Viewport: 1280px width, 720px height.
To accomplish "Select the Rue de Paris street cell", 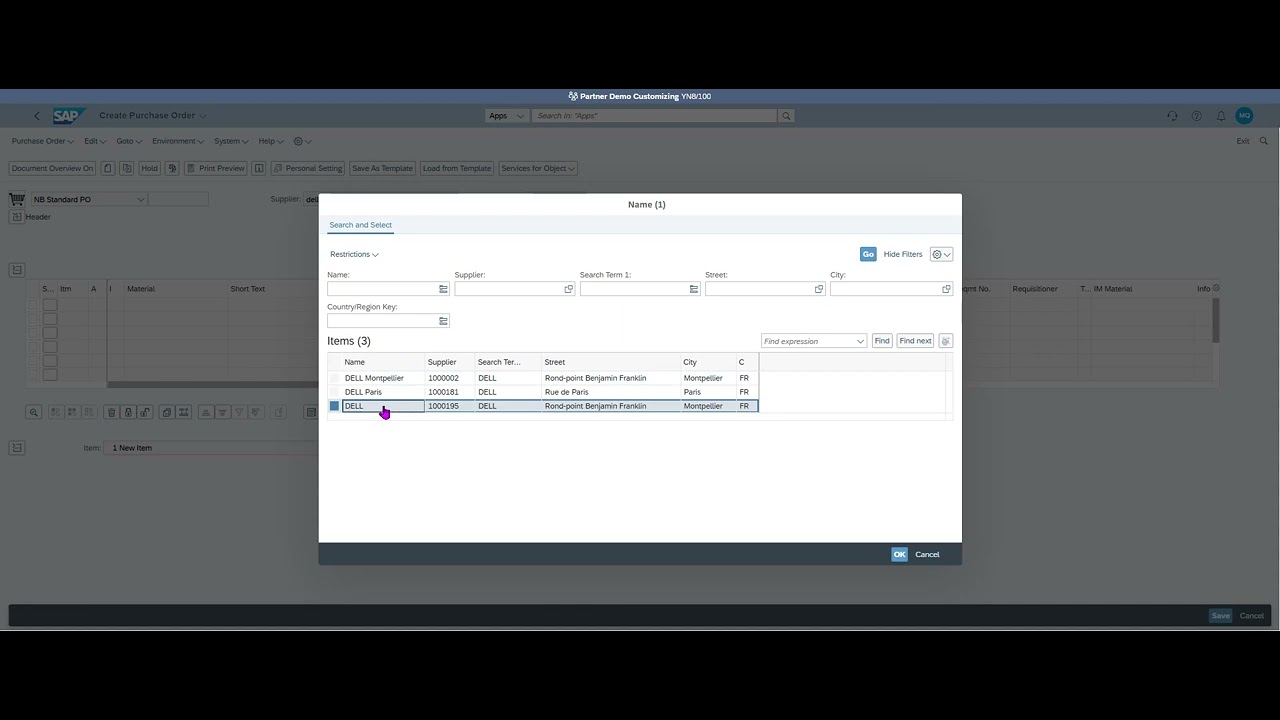I will (x=610, y=392).
